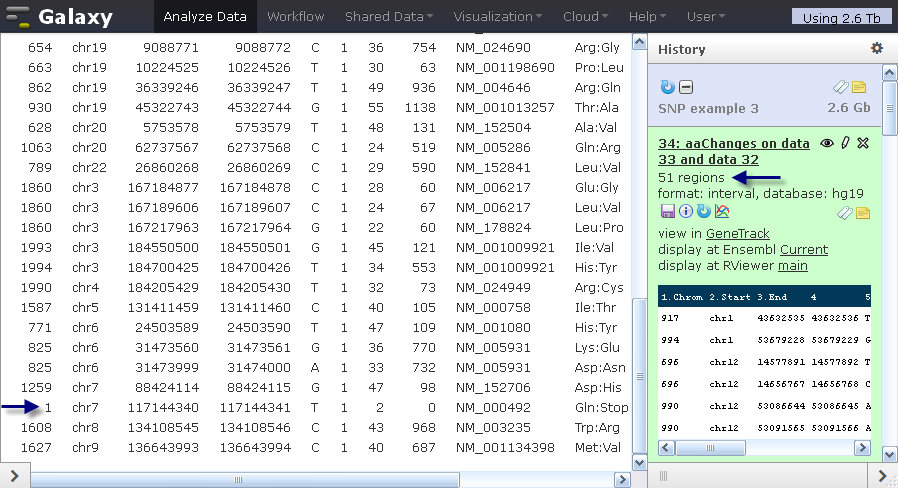Viewport: 898px width, 488px height.
Task: Select the Analyze Data tab
Action: 205,17
